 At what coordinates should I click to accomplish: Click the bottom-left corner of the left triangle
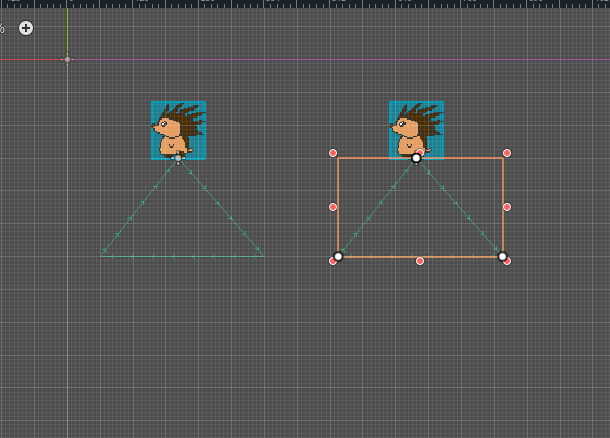pyautogui.click(x=102, y=256)
